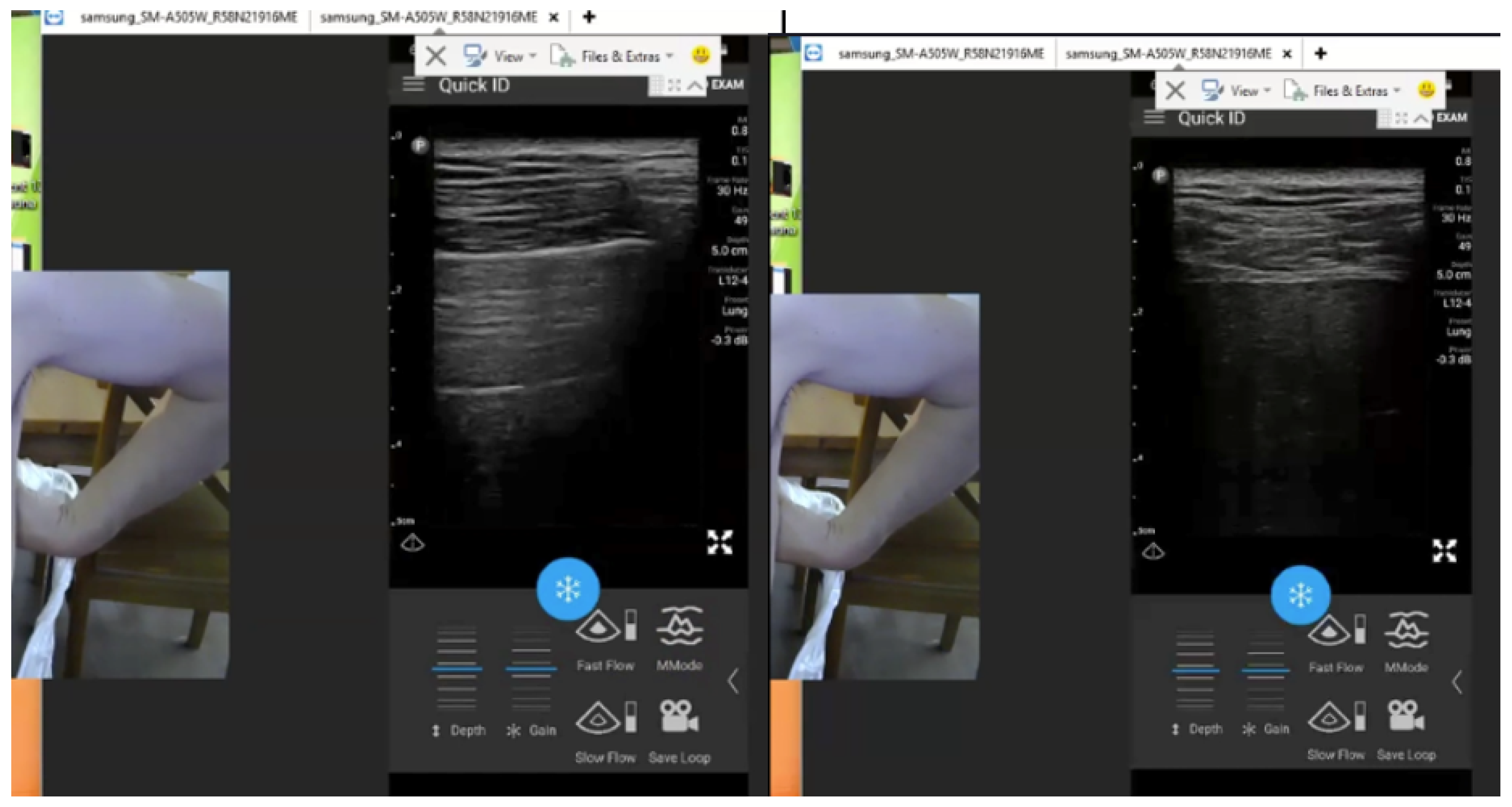The width and height of the screenshot is (1512, 807).
Task: Click probe orientation icon below left scan
Action: click(x=412, y=544)
